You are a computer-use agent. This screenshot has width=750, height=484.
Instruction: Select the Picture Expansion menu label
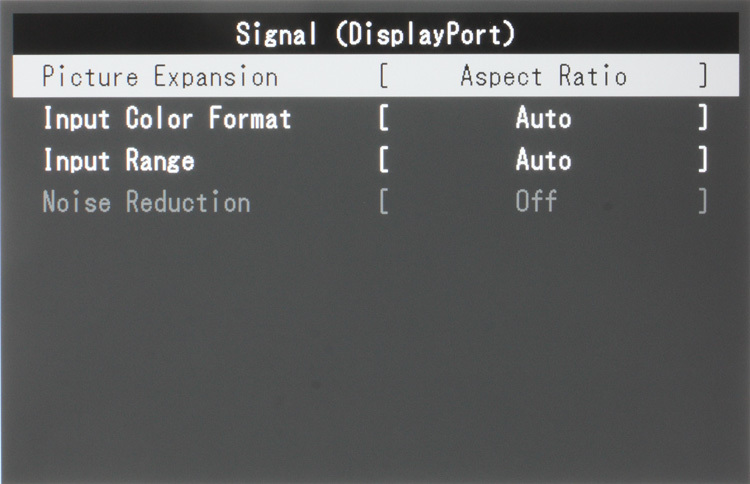click(160, 77)
